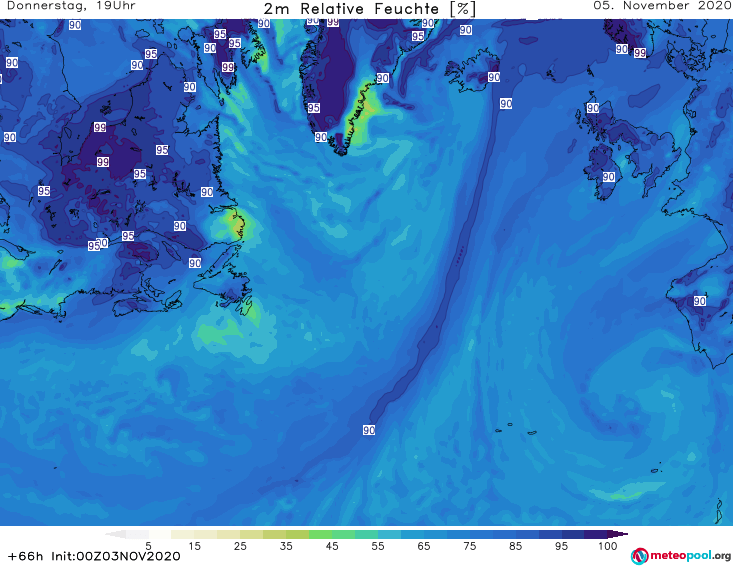Click the '90' label on Greenland's east coast
The image size is (733, 566).
click(x=382, y=78)
